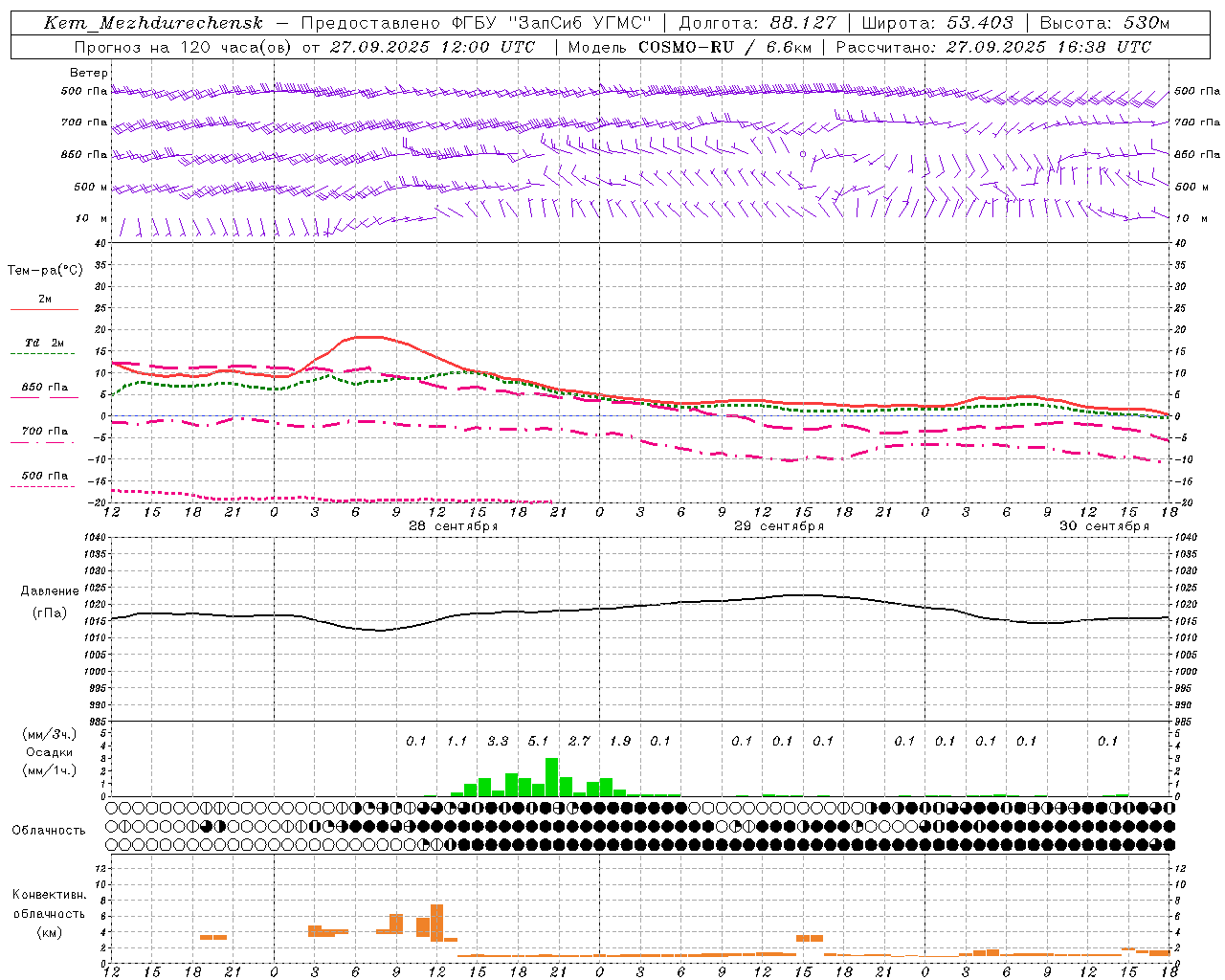Image resolution: width=1225 pixels, height=980 pixels.
Task: Click the (мм/3ч.) precipitation unit label
Action: click(50, 735)
